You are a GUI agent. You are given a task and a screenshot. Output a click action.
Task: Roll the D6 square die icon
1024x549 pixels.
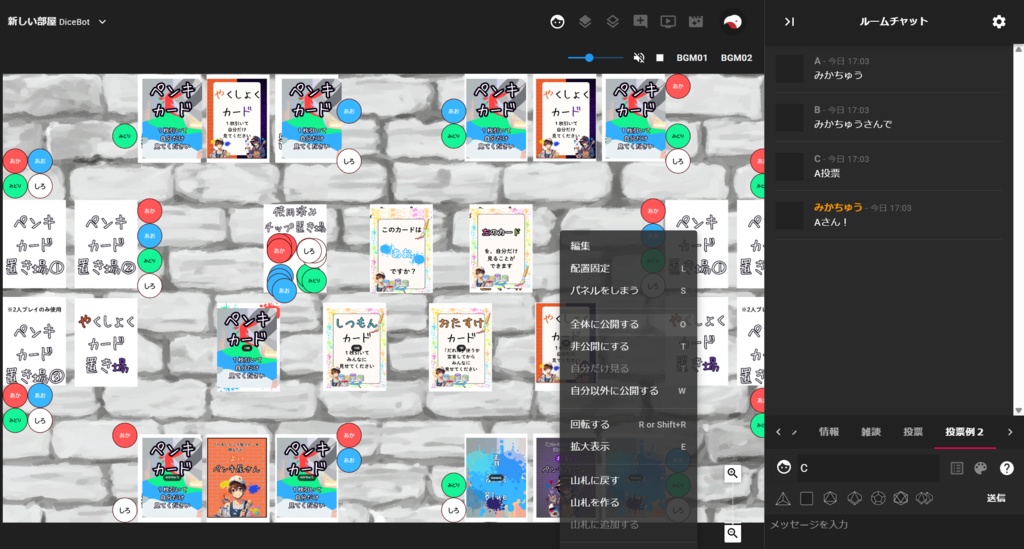pos(807,499)
